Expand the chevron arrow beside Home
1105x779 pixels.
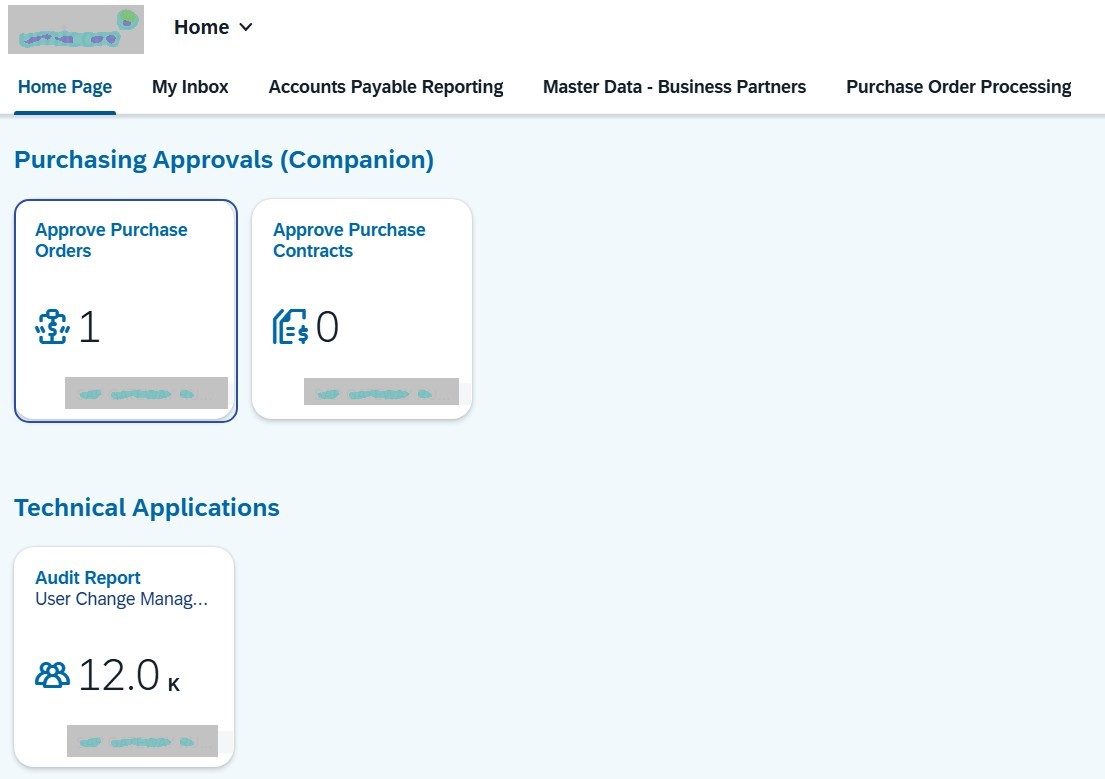(x=246, y=28)
